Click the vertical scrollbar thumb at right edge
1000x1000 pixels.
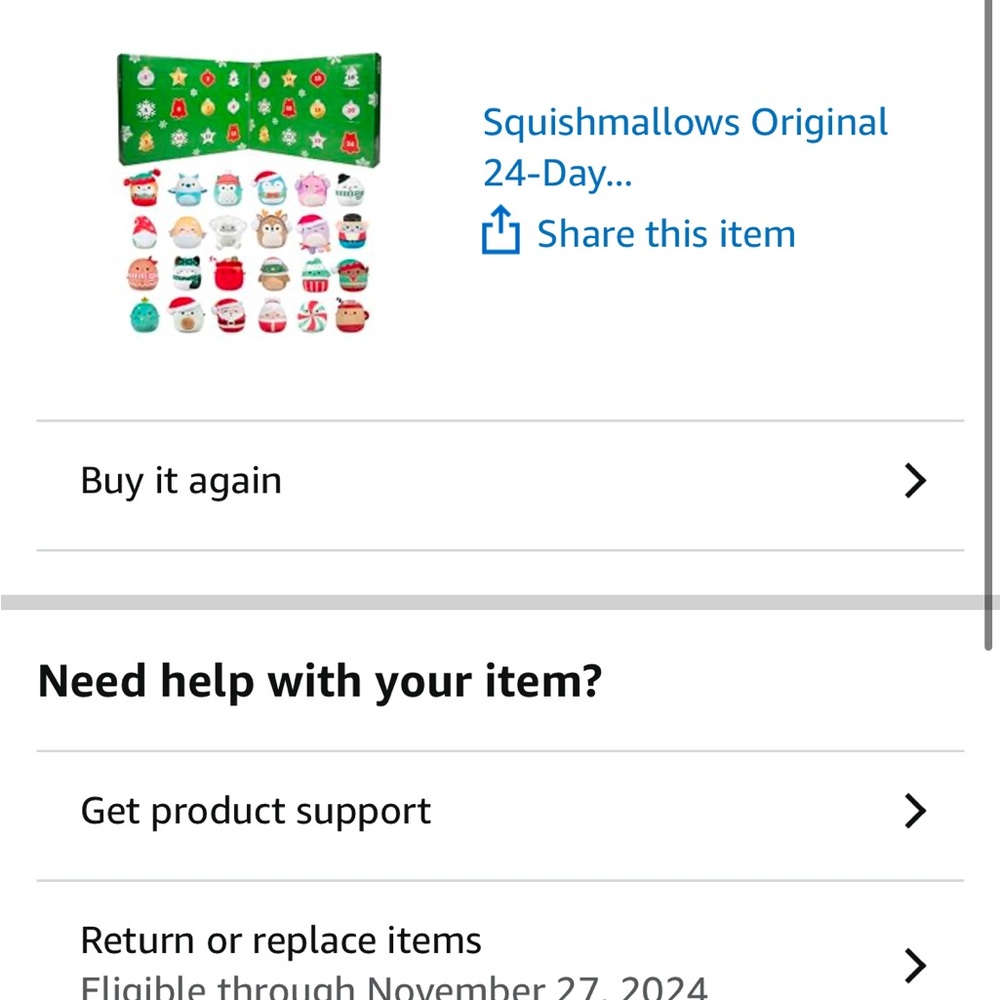989,325
